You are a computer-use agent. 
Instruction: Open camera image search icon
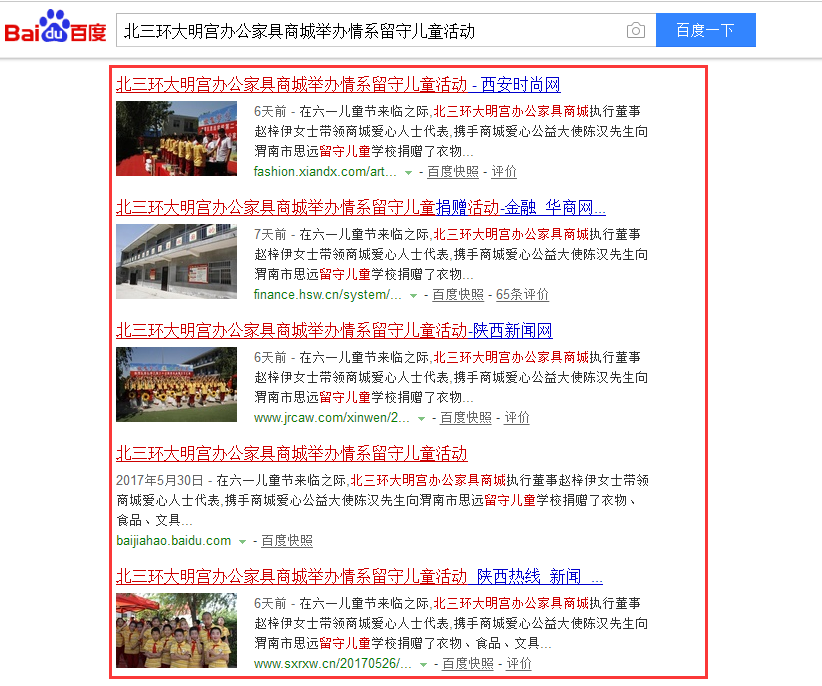[635, 30]
